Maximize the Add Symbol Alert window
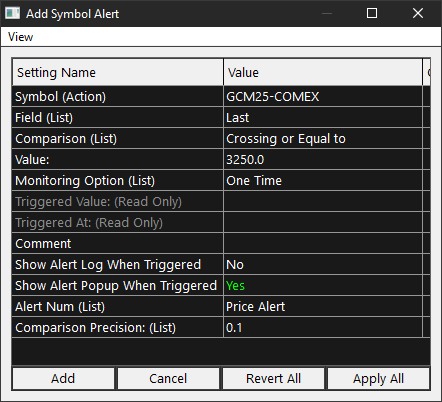Image resolution: width=442 pixels, height=402 pixels. (372, 13)
